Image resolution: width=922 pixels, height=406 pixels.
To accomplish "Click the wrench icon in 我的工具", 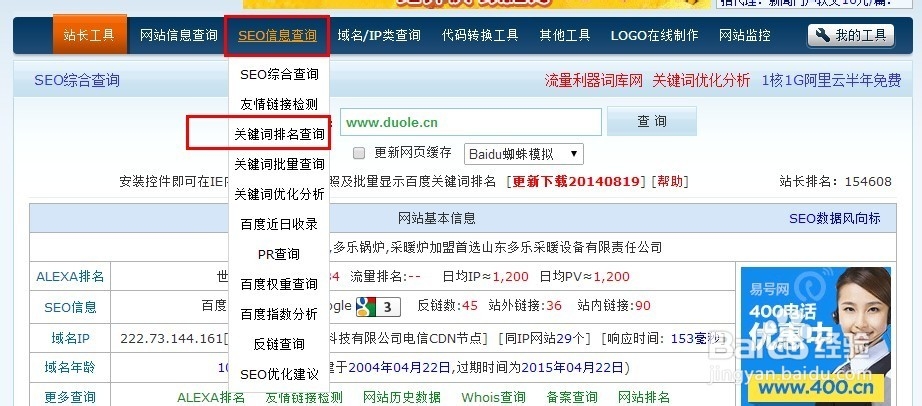I will click(823, 35).
